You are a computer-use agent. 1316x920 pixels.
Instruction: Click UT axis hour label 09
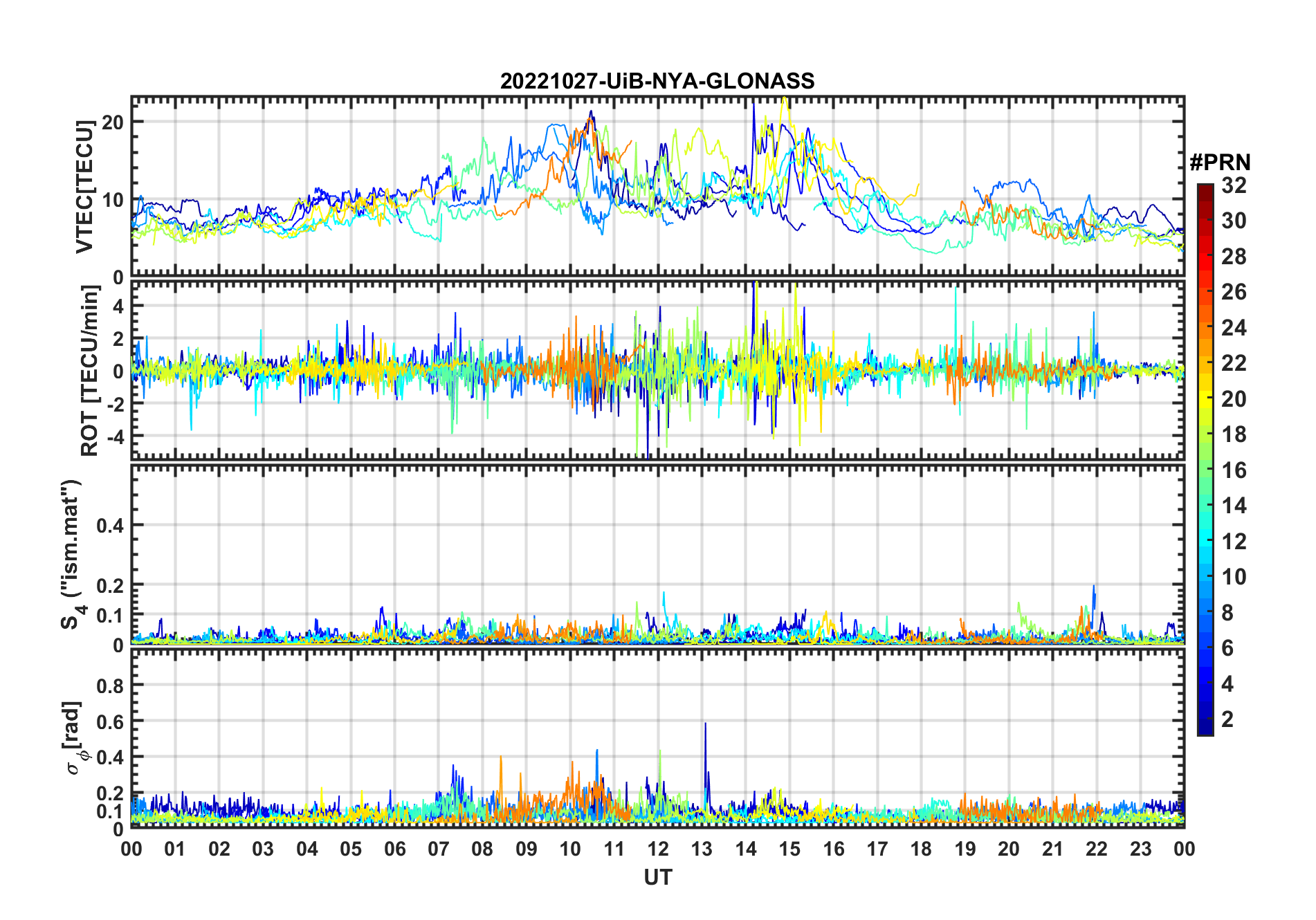click(527, 849)
